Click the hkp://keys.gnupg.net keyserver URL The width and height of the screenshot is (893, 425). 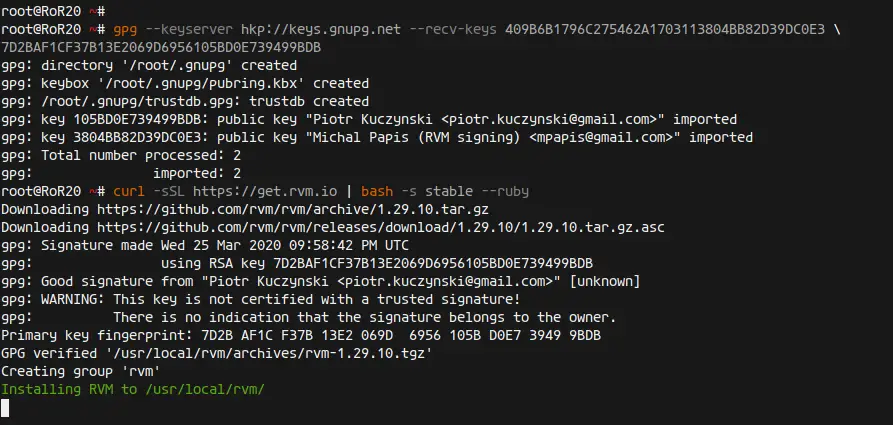pyautogui.click(x=321, y=29)
